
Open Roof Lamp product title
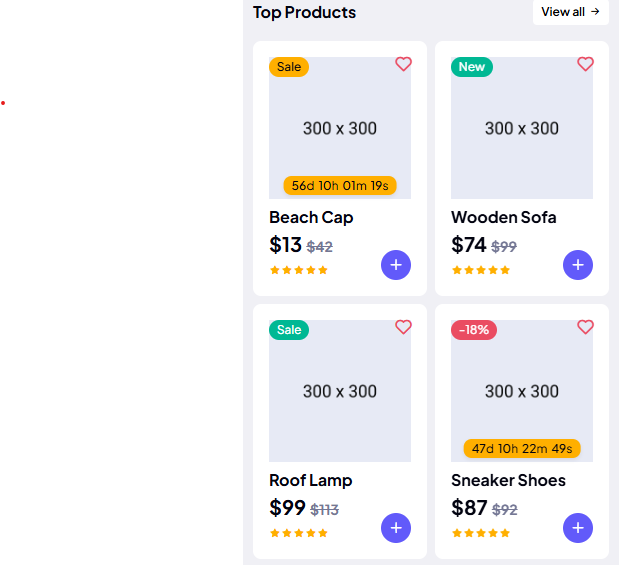pyautogui.click(x=311, y=480)
